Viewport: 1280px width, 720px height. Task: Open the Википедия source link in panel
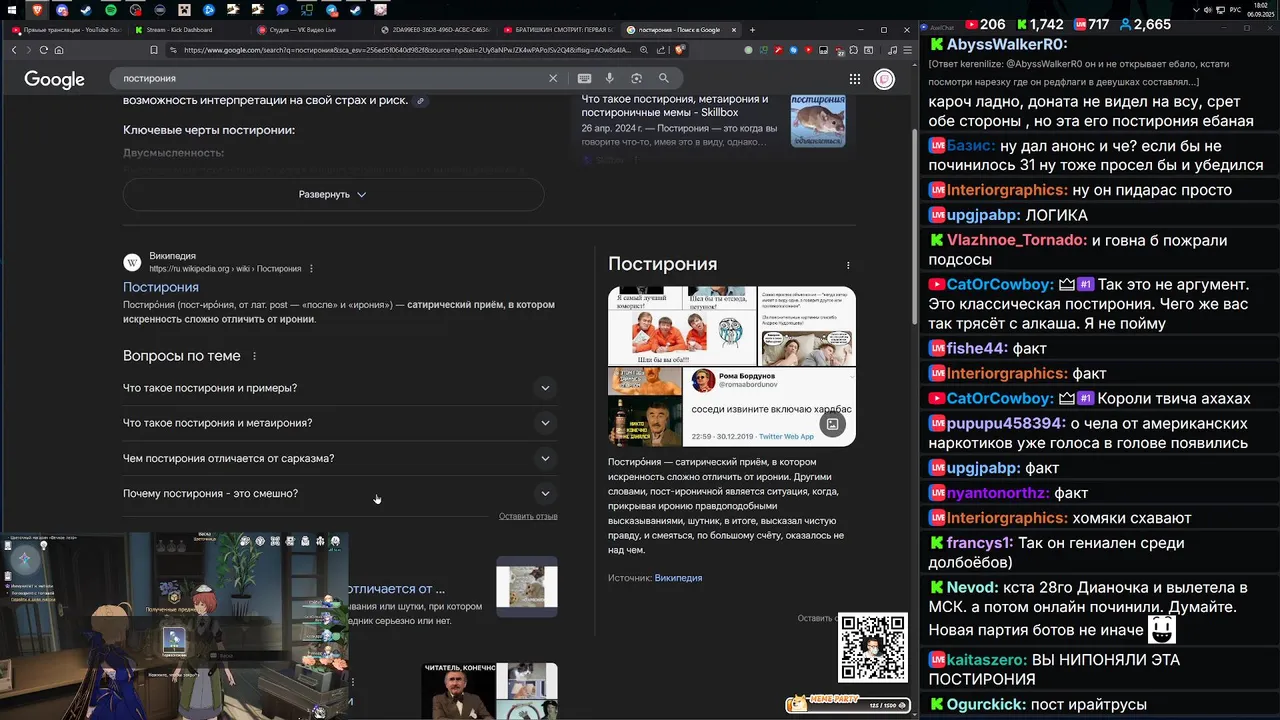pyautogui.click(x=678, y=578)
